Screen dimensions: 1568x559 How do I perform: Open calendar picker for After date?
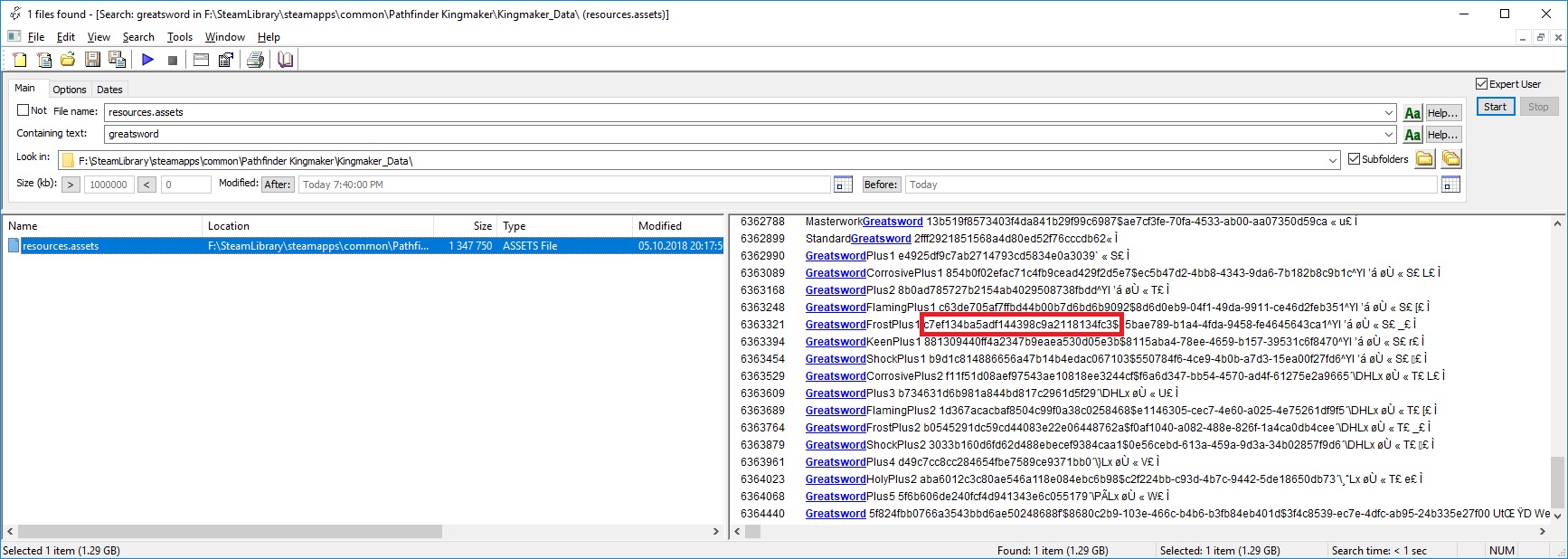[x=843, y=185]
